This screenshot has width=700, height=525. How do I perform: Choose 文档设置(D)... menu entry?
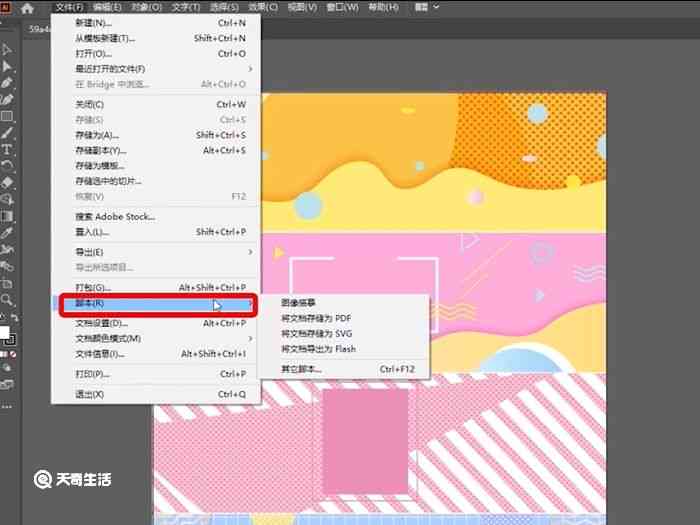click(156, 323)
